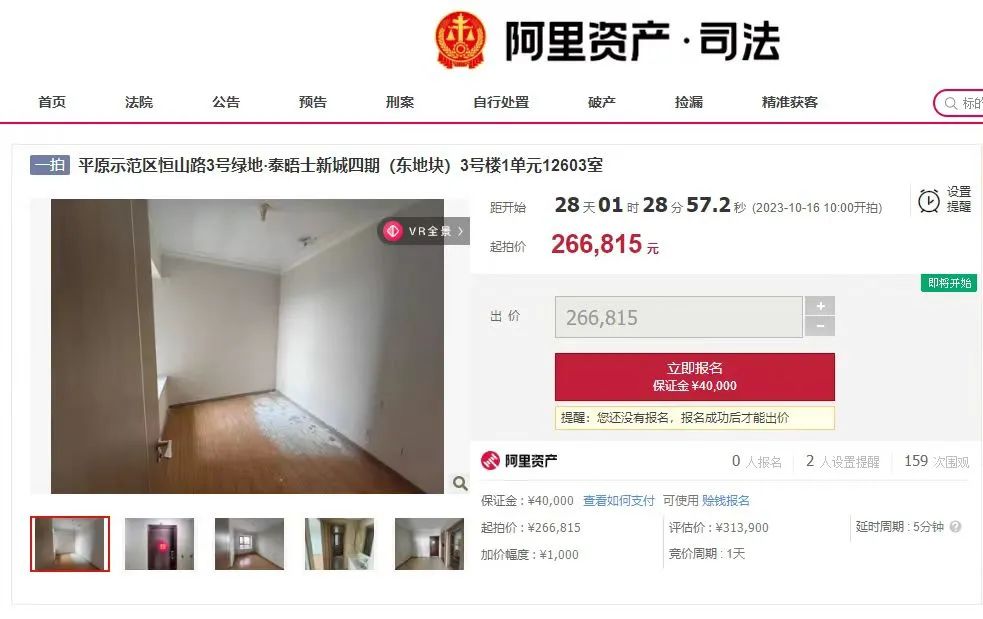Click the alarm clock 设置提醒 icon
Image resolution: width=983 pixels, height=619 pixels.
[x=928, y=200]
